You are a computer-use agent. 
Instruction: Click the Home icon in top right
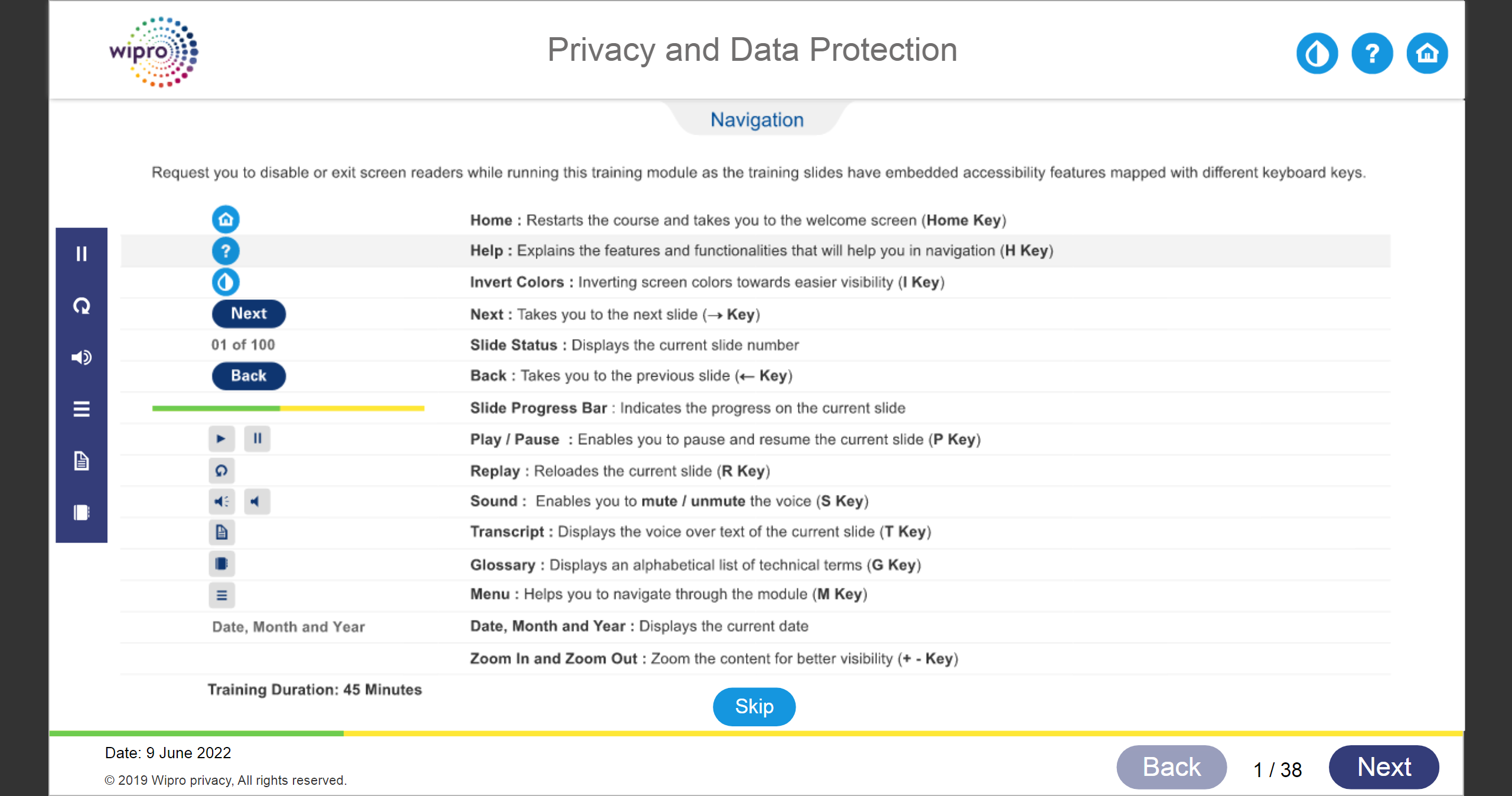(x=1427, y=54)
